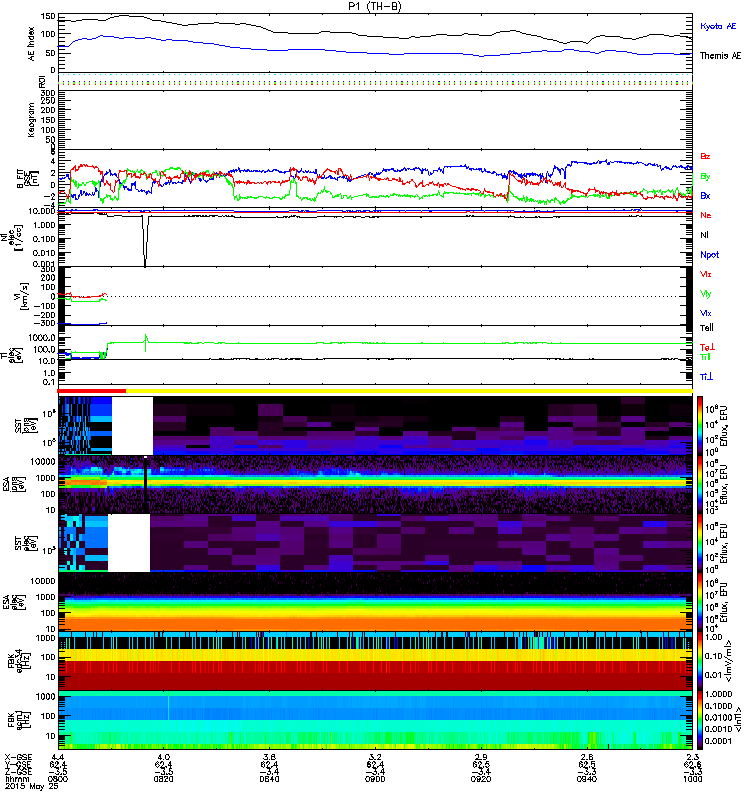750x800 pixels.
Task: Click the SST electrons Eflux colorbar
Action: click(x=700, y=543)
